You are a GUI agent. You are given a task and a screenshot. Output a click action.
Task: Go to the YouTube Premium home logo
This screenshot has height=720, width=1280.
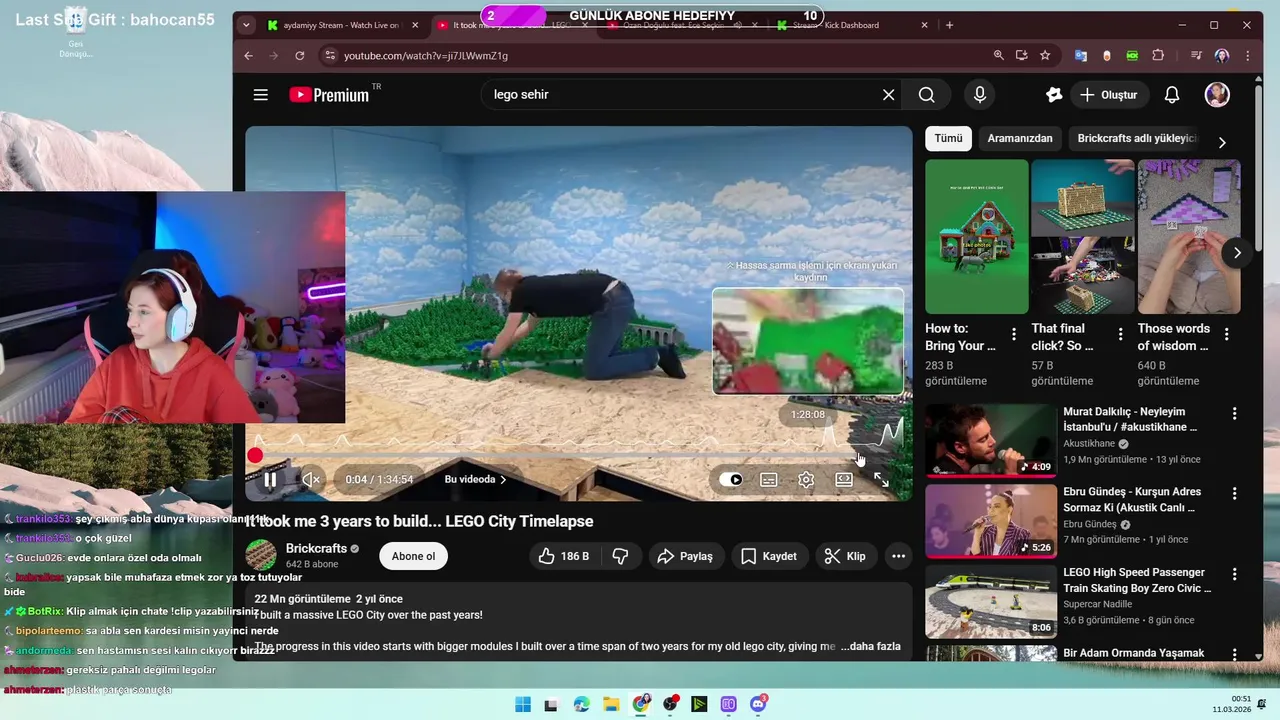pos(330,95)
